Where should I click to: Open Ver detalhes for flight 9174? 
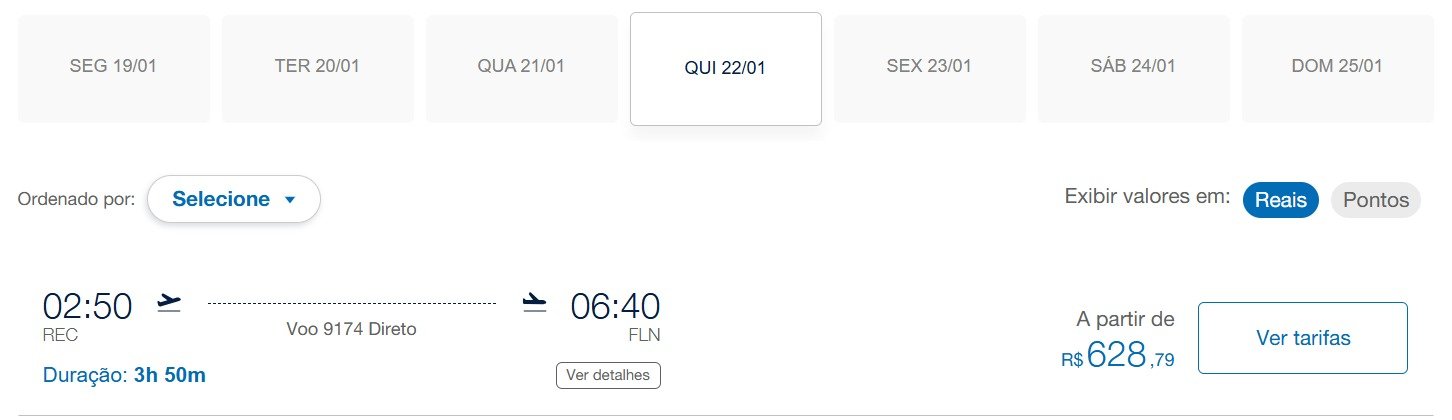click(x=608, y=375)
